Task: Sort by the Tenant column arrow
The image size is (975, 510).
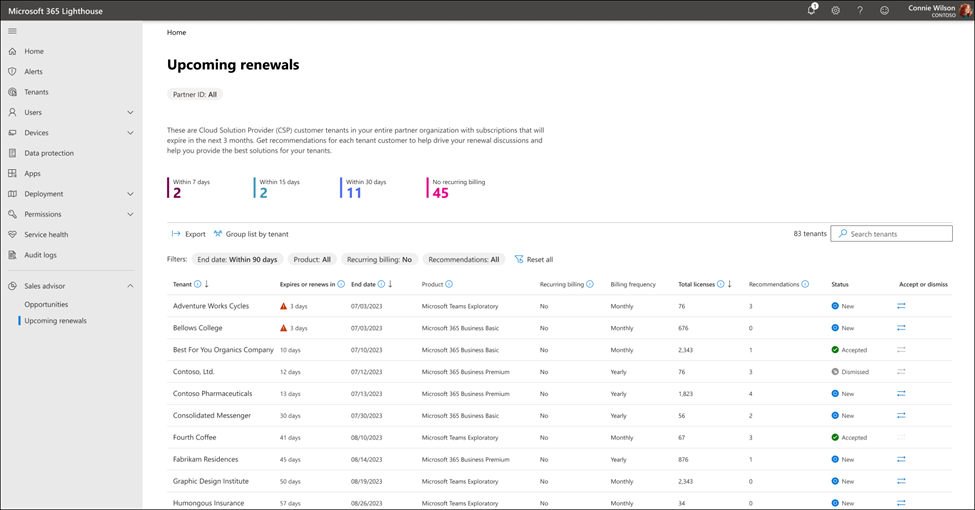Action: pos(206,284)
